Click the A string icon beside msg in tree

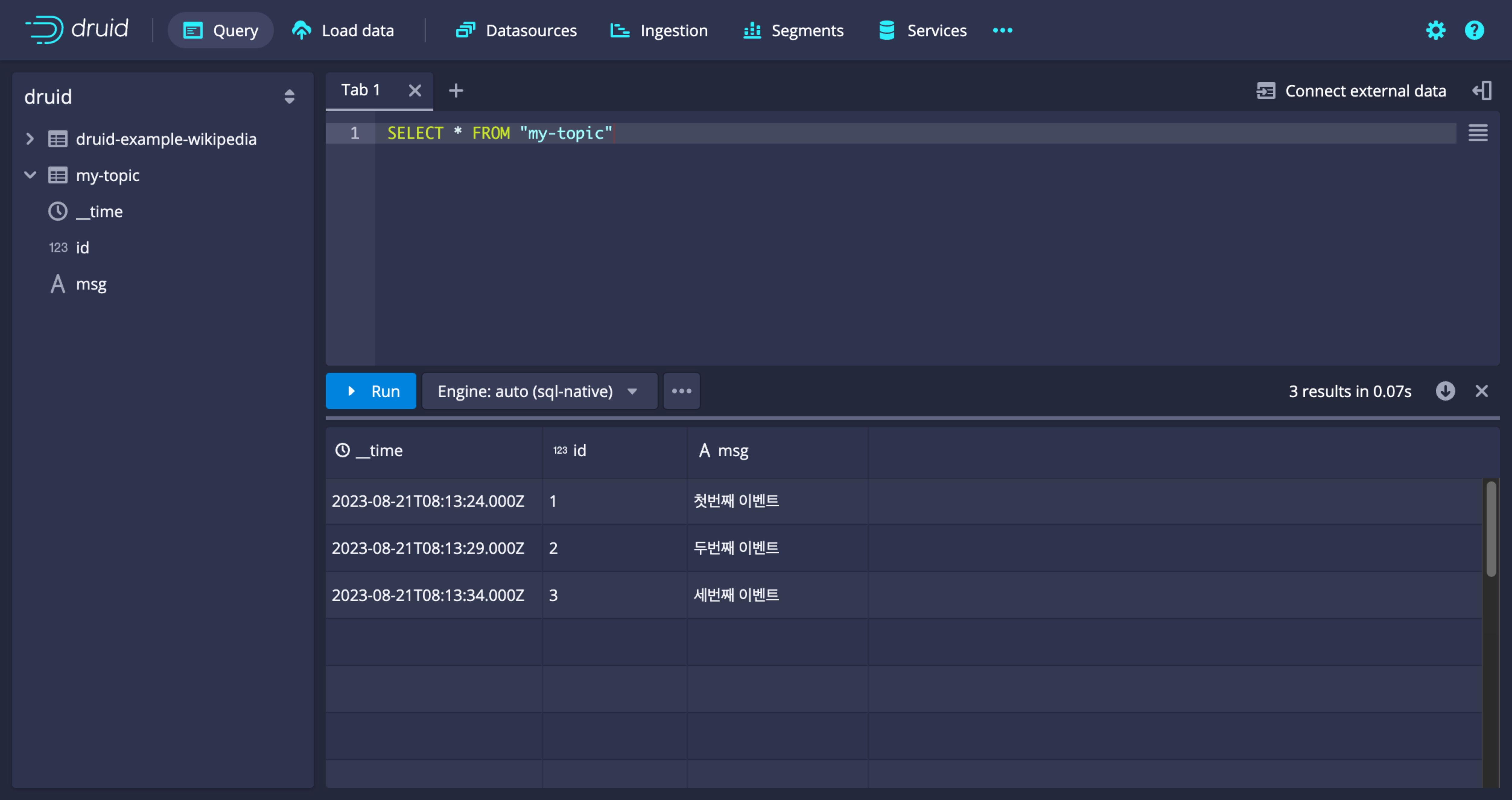click(58, 284)
